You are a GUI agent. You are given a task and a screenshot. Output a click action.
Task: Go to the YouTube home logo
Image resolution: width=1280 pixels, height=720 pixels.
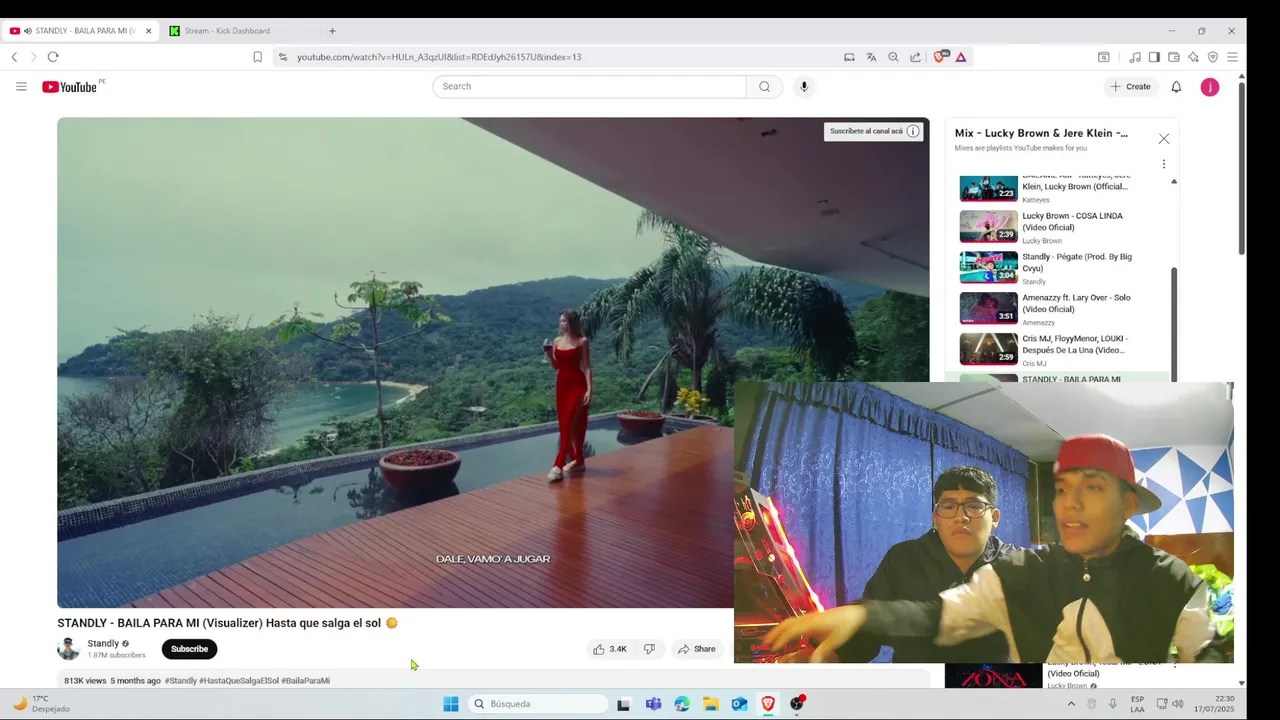coord(72,87)
